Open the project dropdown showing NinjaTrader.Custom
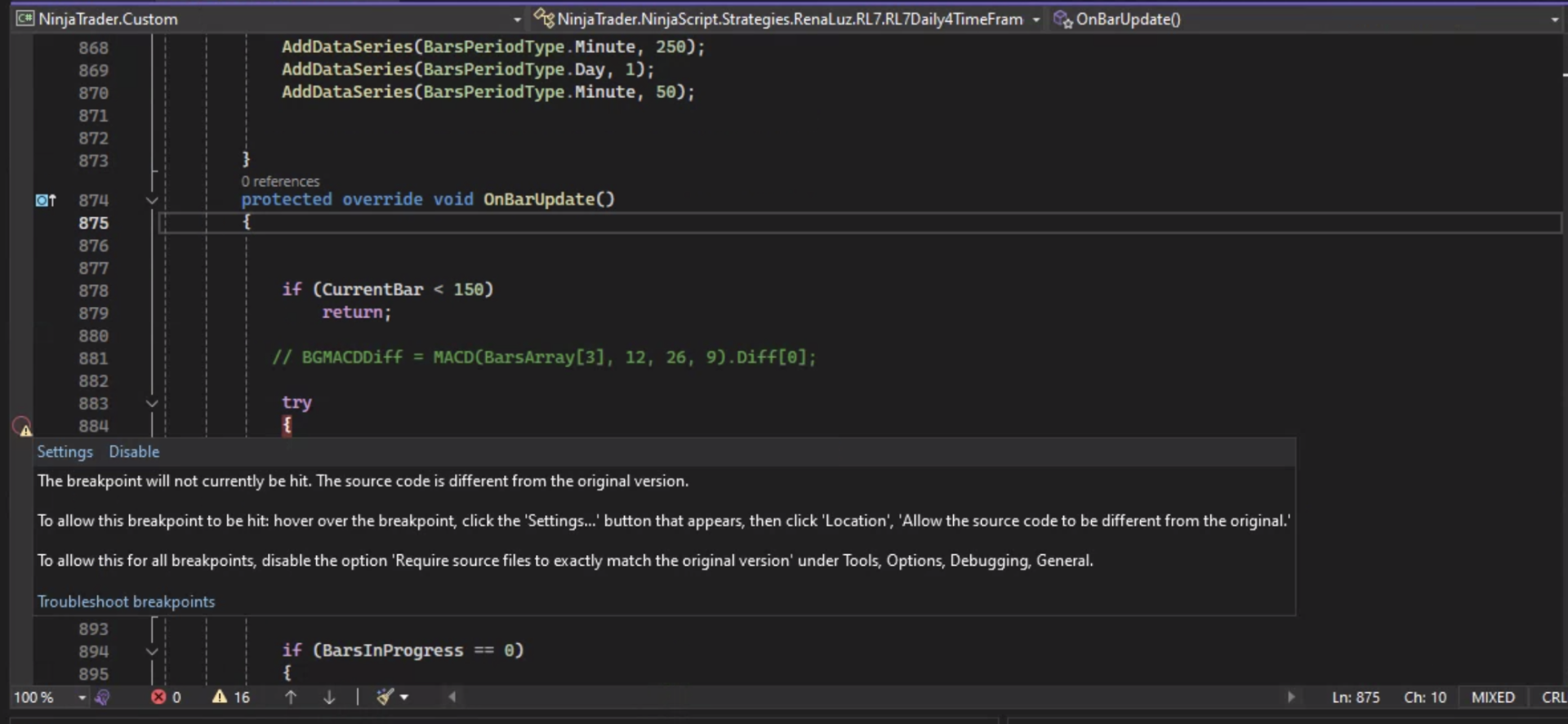This screenshot has height=724, width=1568. tap(269, 19)
